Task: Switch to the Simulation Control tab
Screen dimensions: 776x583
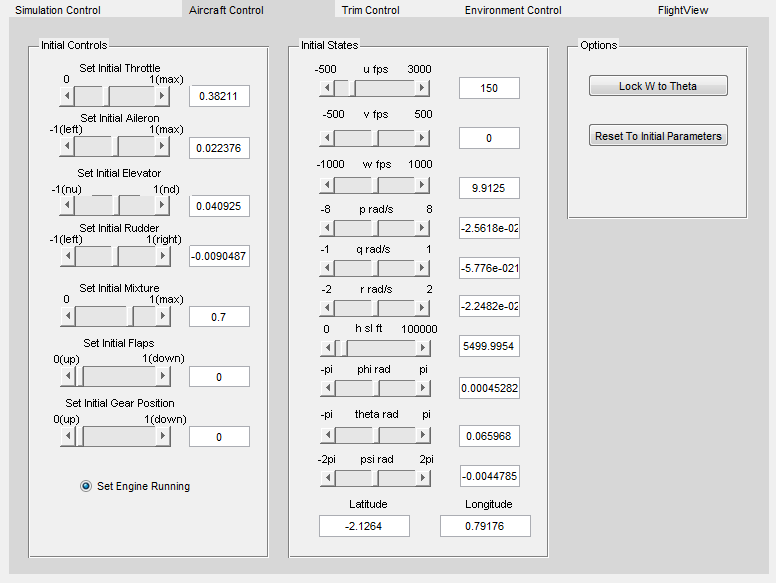Action: (x=57, y=10)
